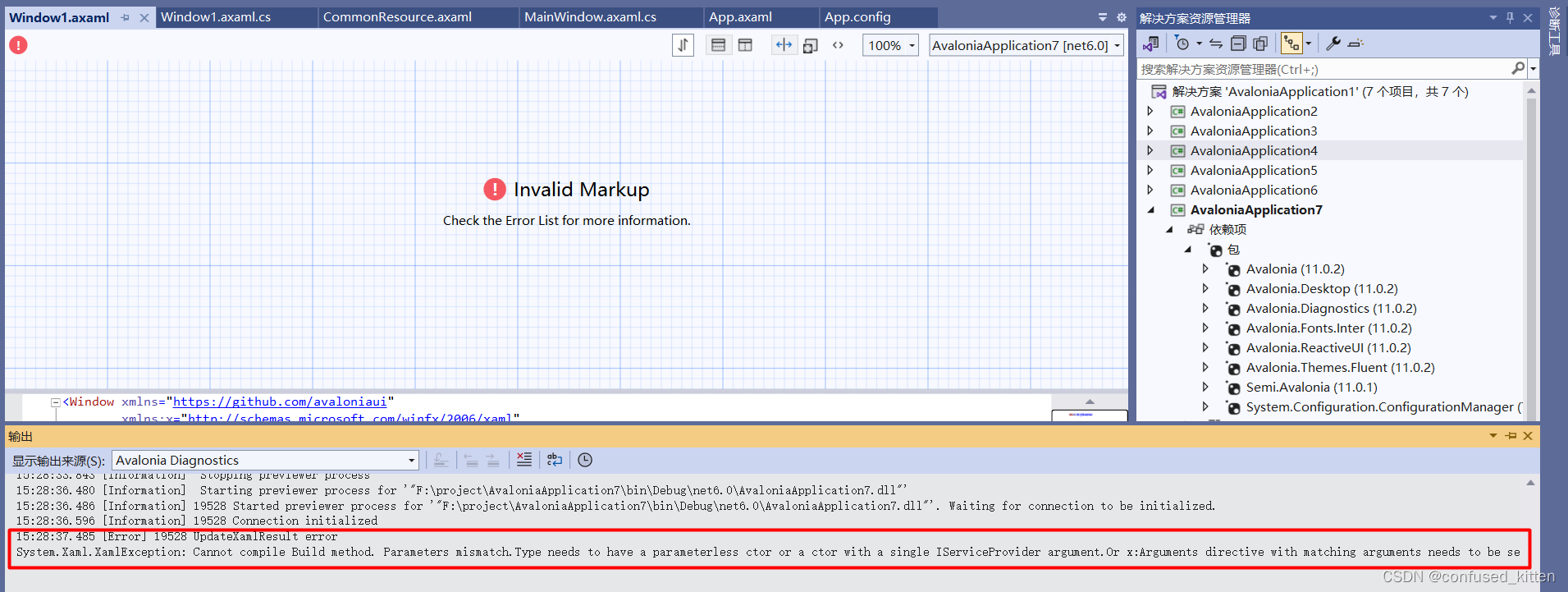
Task: Click sync with active document icon
Action: coord(1216,44)
